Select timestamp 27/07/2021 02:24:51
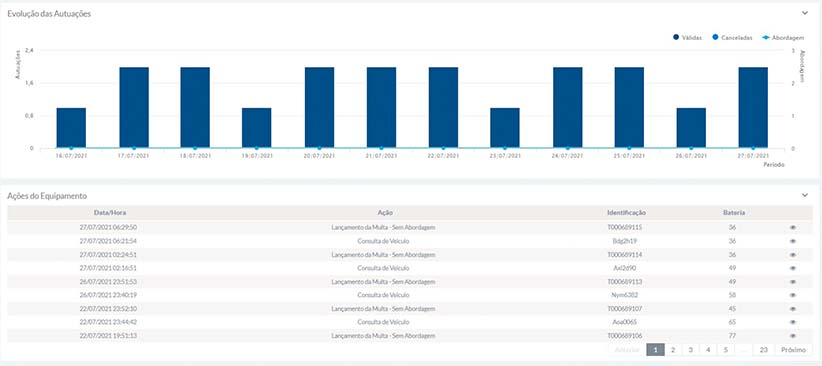The image size is (822, 366). (x=109, y=255)
